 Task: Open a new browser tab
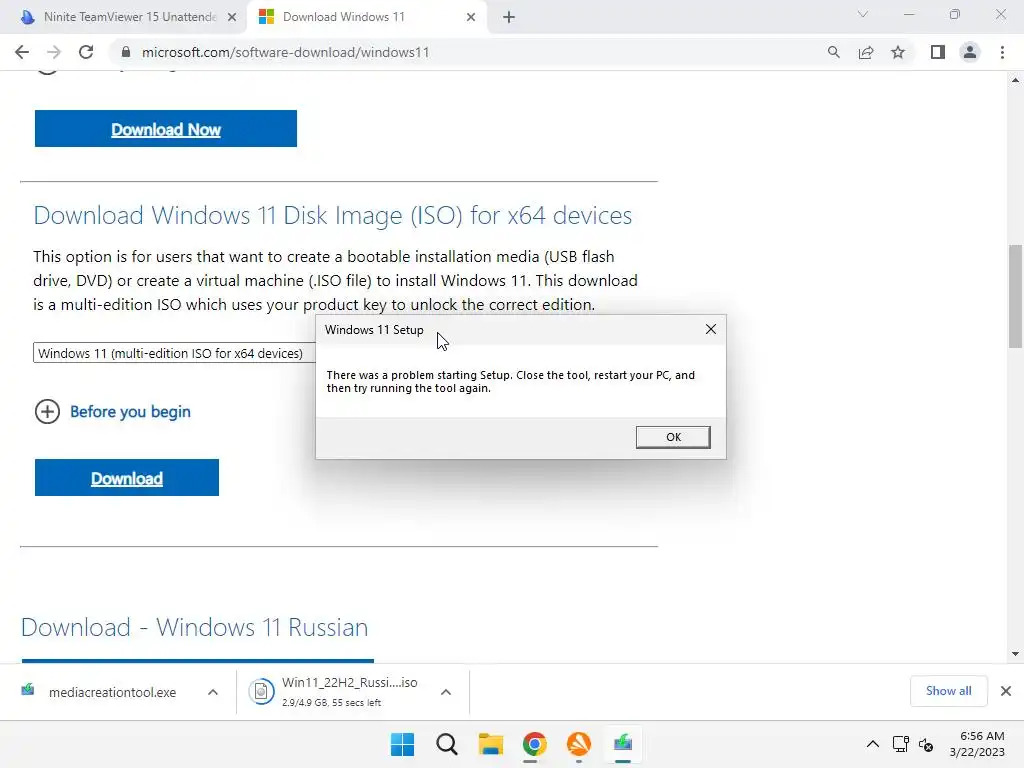pyautogui.click(x=509, y=17)
